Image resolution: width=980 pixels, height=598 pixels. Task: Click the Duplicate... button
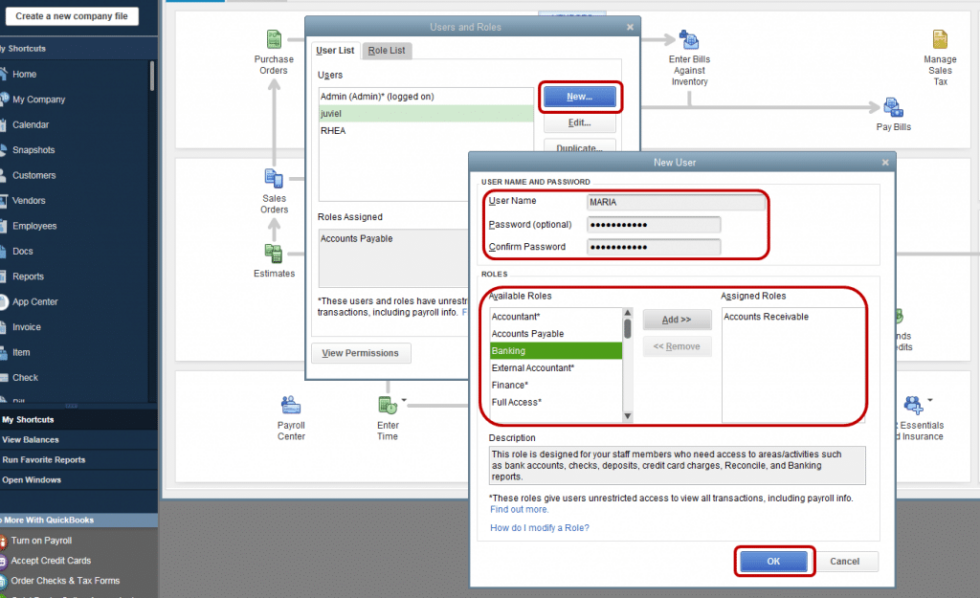coord(579,147)
